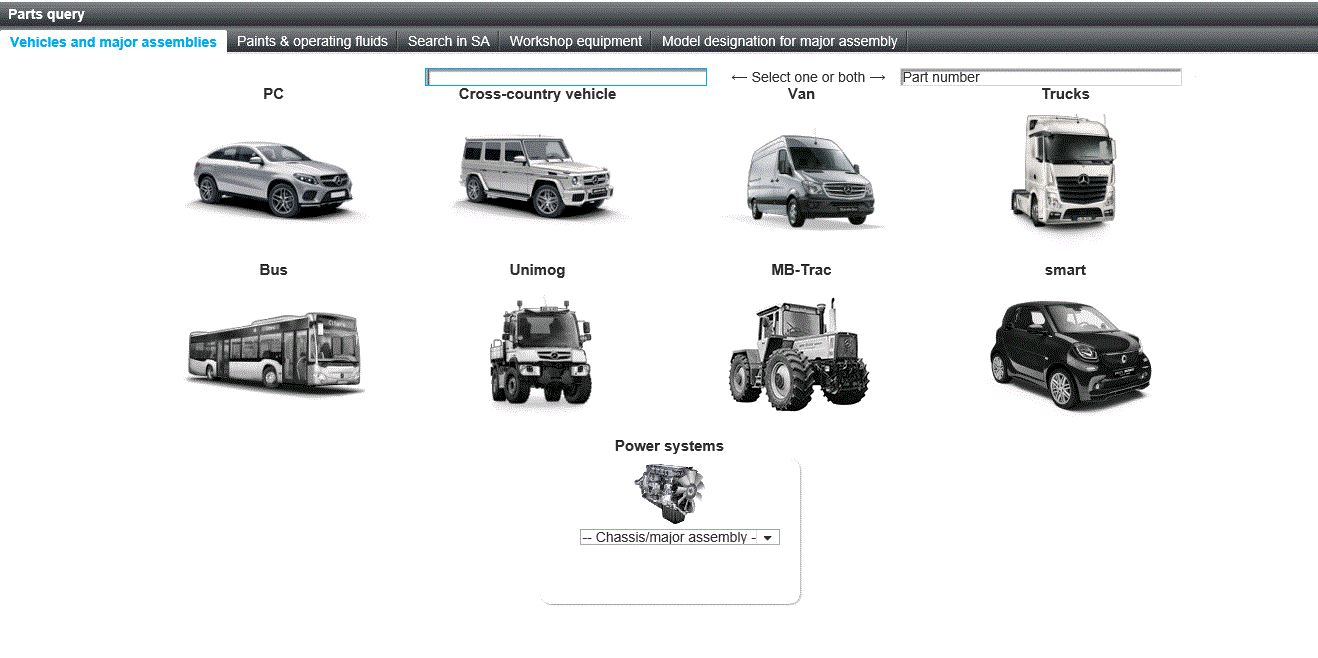Click the MB-Trac heading text
Screen dimensions: 1318x658
coord(801,270)
